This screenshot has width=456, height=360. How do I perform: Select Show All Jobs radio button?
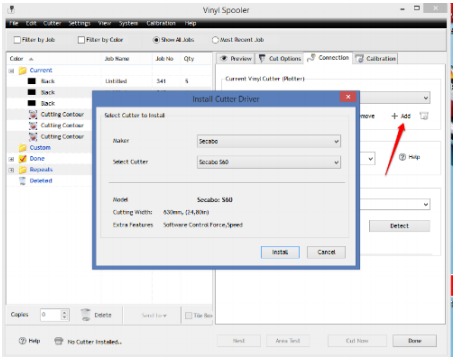coord(156,40)
